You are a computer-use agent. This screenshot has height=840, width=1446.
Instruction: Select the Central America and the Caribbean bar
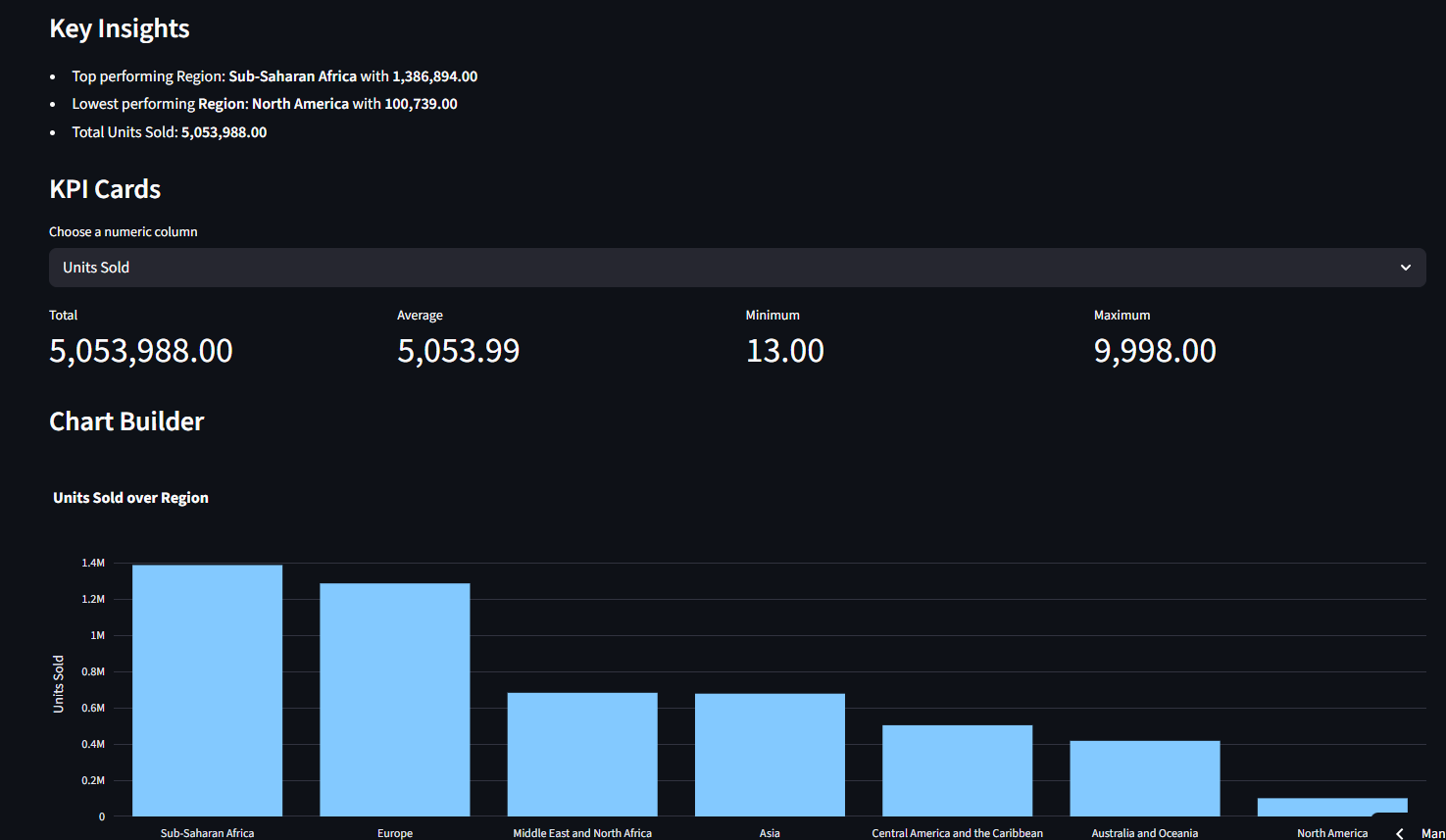pyautogui.click(x=958, y=770)
